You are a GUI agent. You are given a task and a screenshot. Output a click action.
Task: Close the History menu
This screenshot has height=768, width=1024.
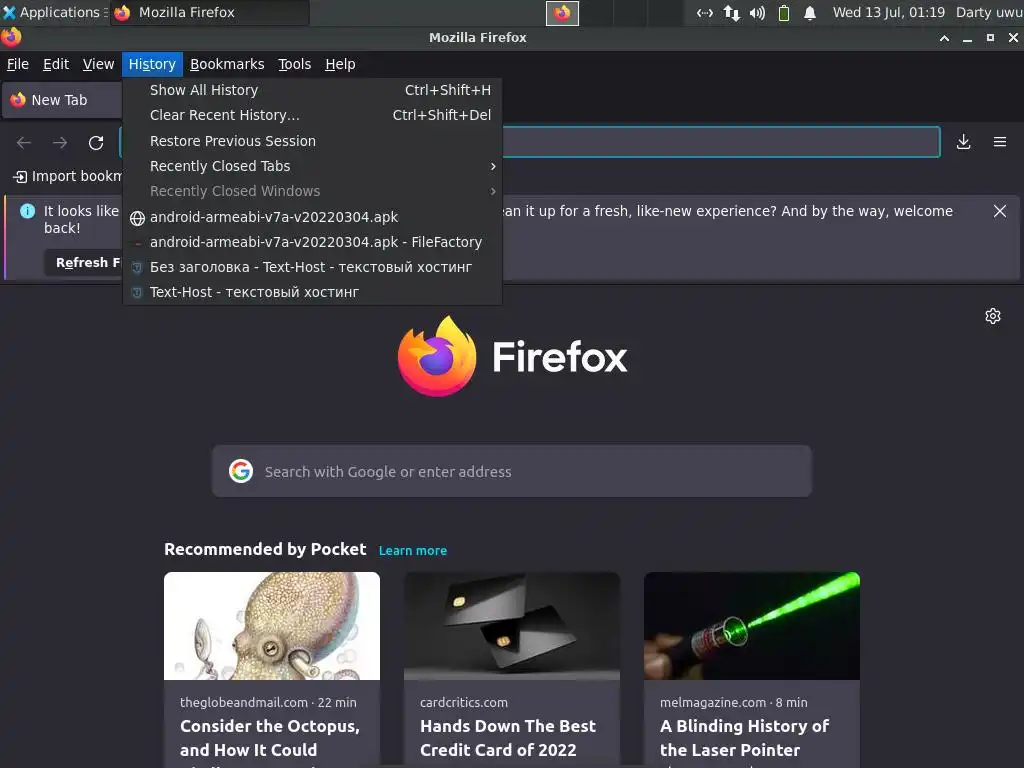tap(152, 64)
